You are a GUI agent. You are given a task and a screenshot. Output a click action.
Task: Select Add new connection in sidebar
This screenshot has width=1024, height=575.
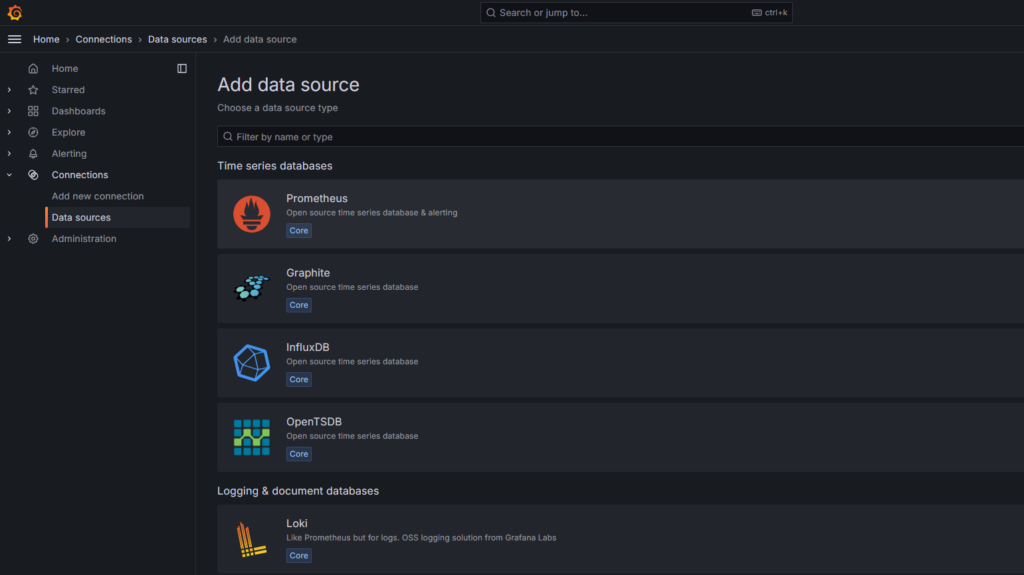[x=97, y=196]
